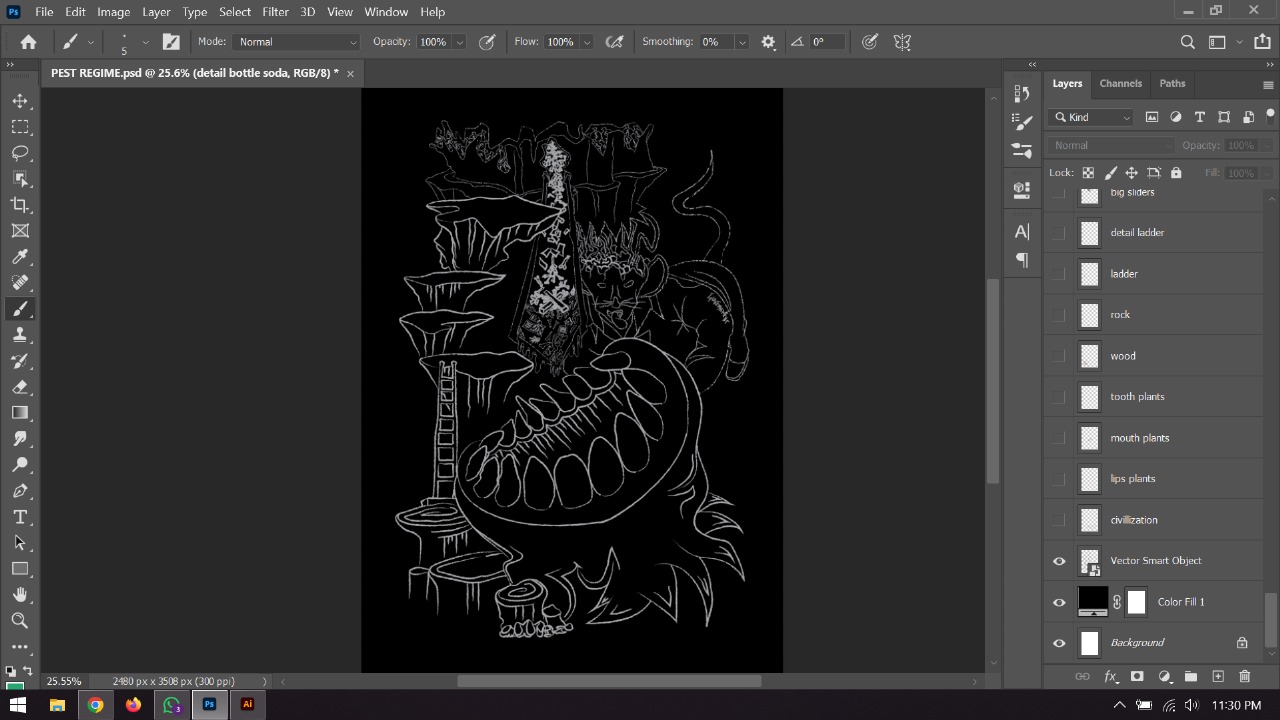Switch to the Paths tab

[x=1172, y=83]
